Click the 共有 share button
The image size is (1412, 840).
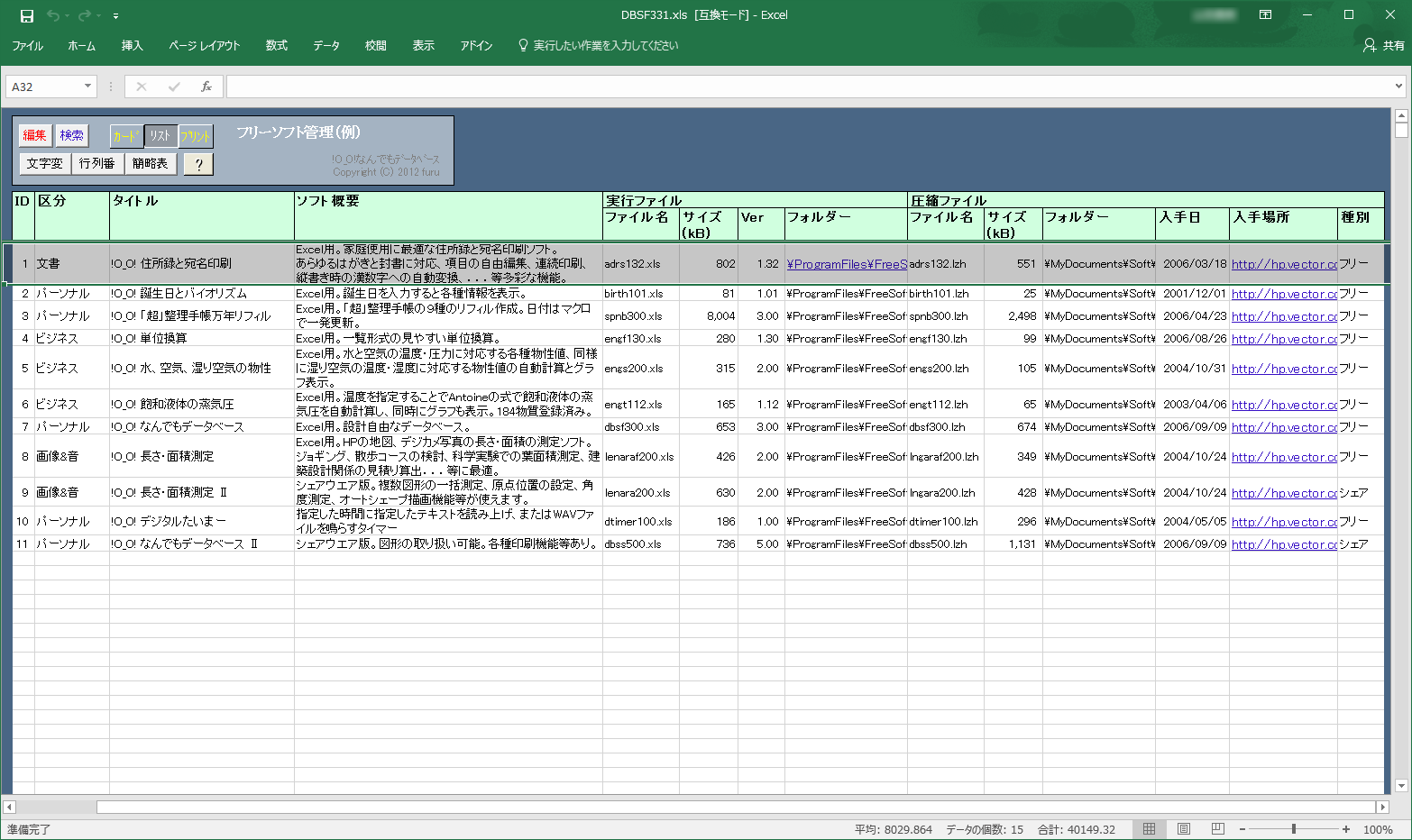point(1384,45)
